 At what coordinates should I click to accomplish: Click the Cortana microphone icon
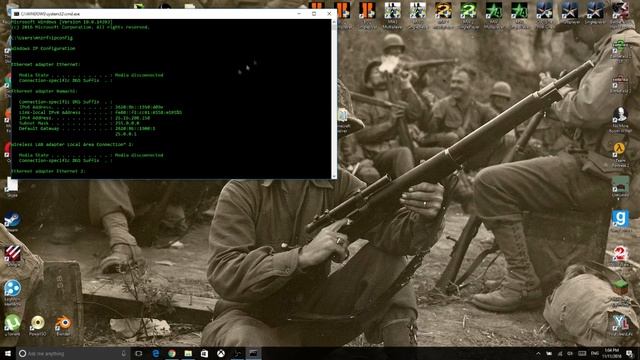(124, 353)
